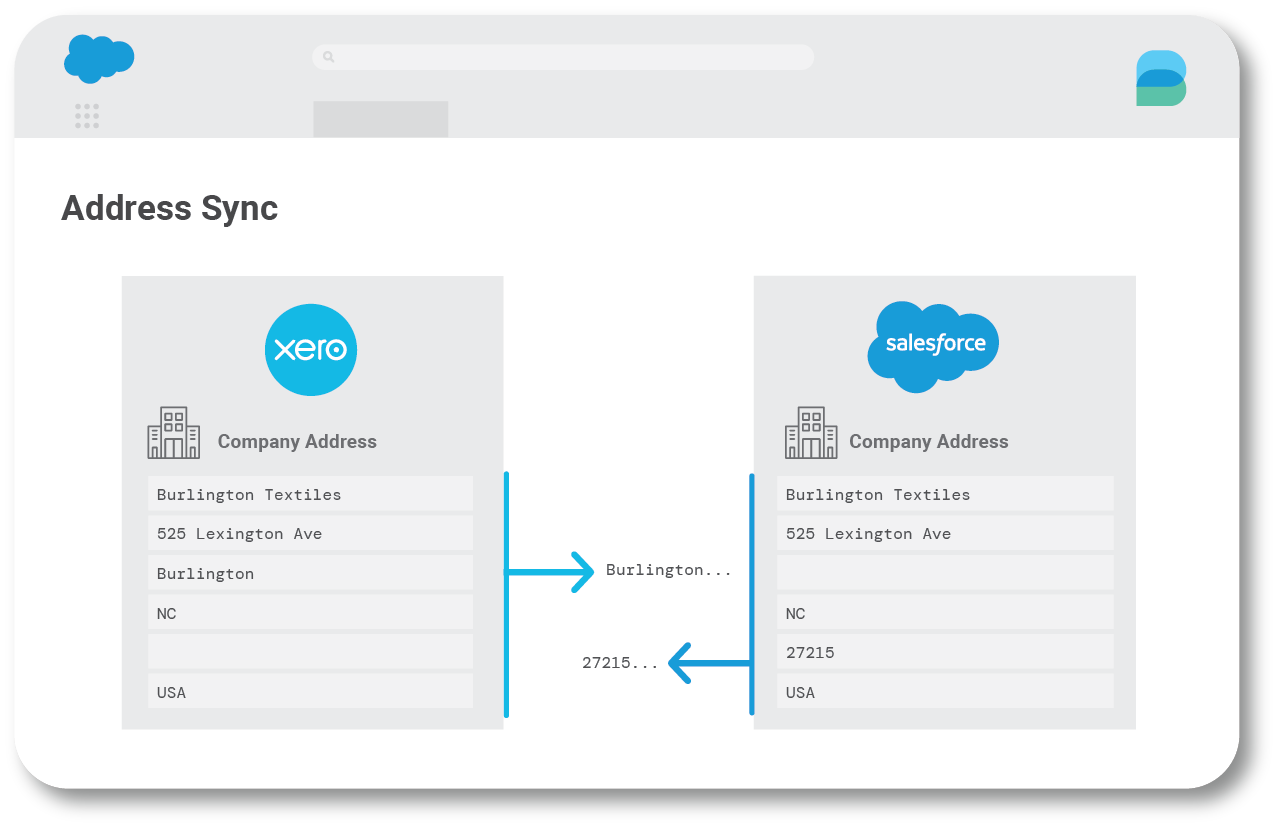Select empty postal code field in Xero

tap(310, 651)
